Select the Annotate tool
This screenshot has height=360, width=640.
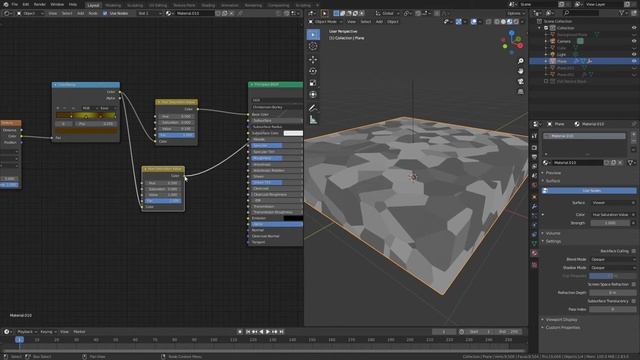313,108
